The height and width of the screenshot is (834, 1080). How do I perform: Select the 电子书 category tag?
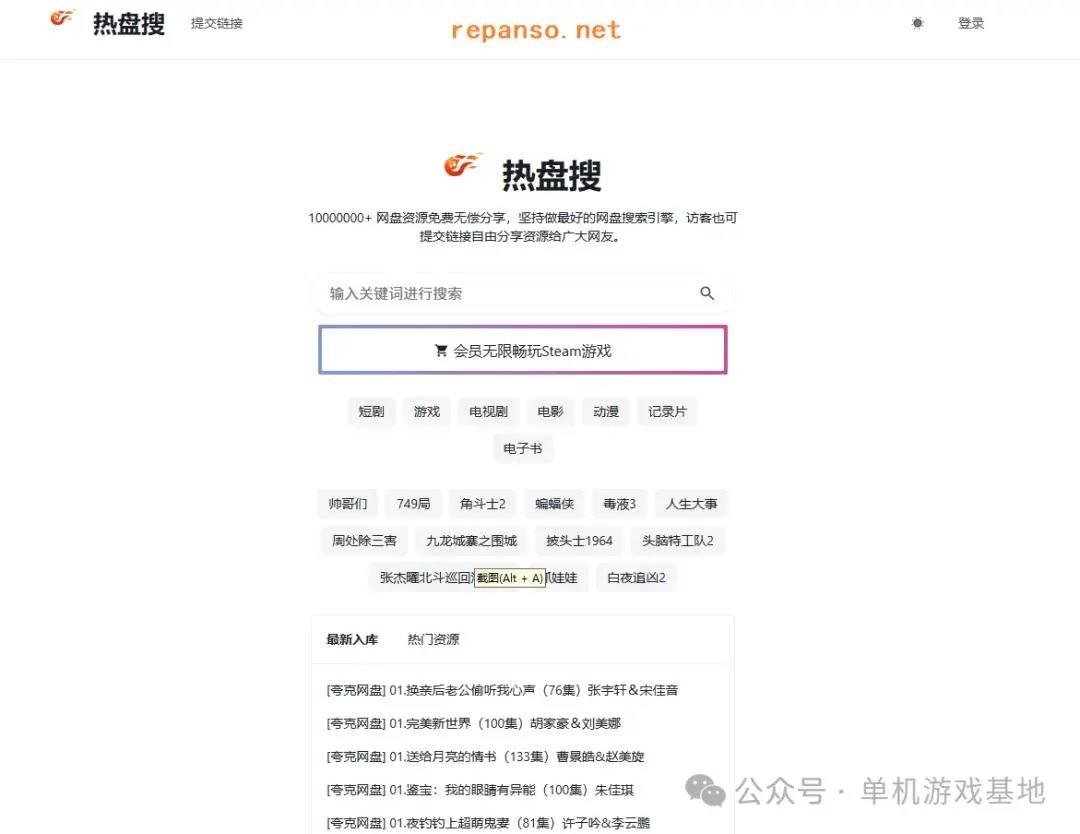click(523, 449)
